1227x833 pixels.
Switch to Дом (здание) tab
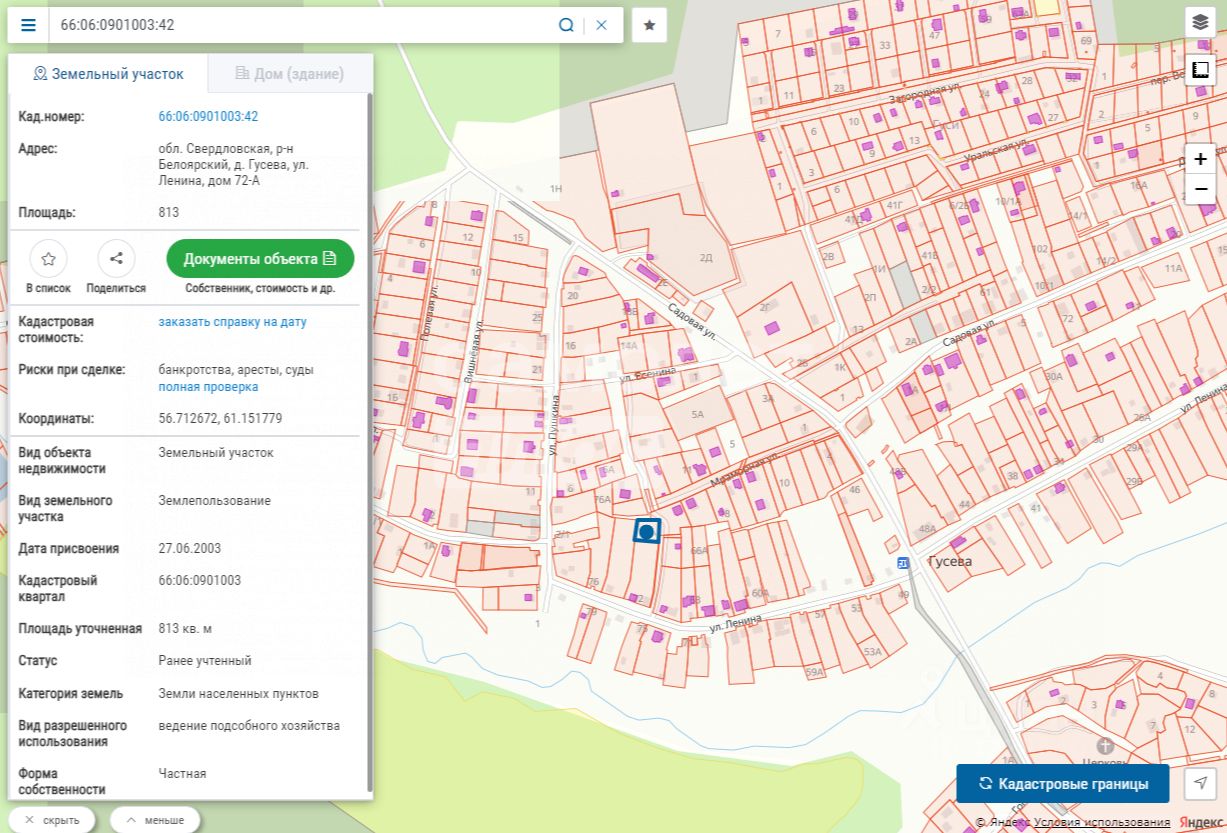pyautogui.click(x=290, y=74)
